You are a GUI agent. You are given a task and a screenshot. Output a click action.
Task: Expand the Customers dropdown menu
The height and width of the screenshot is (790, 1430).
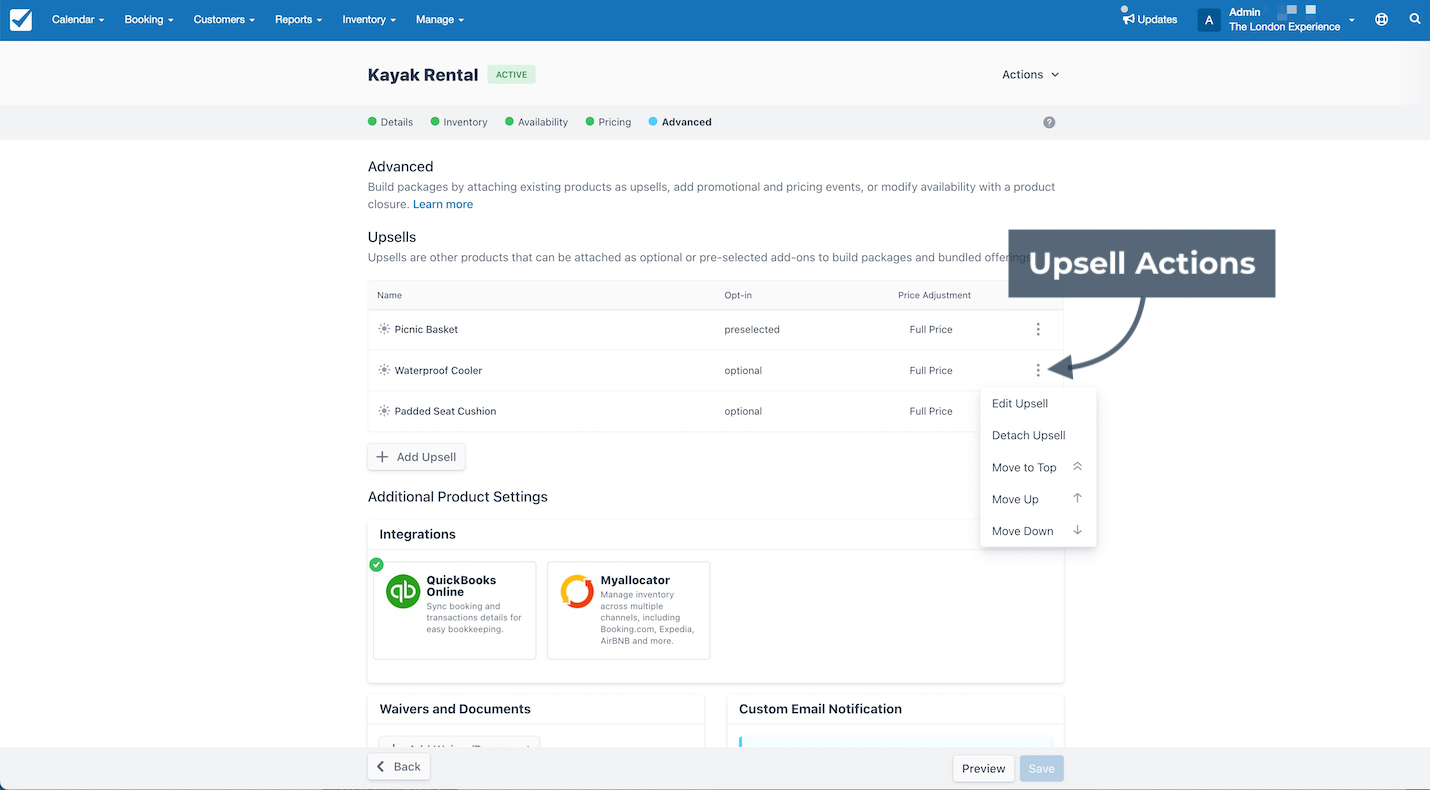coord(224,19)
